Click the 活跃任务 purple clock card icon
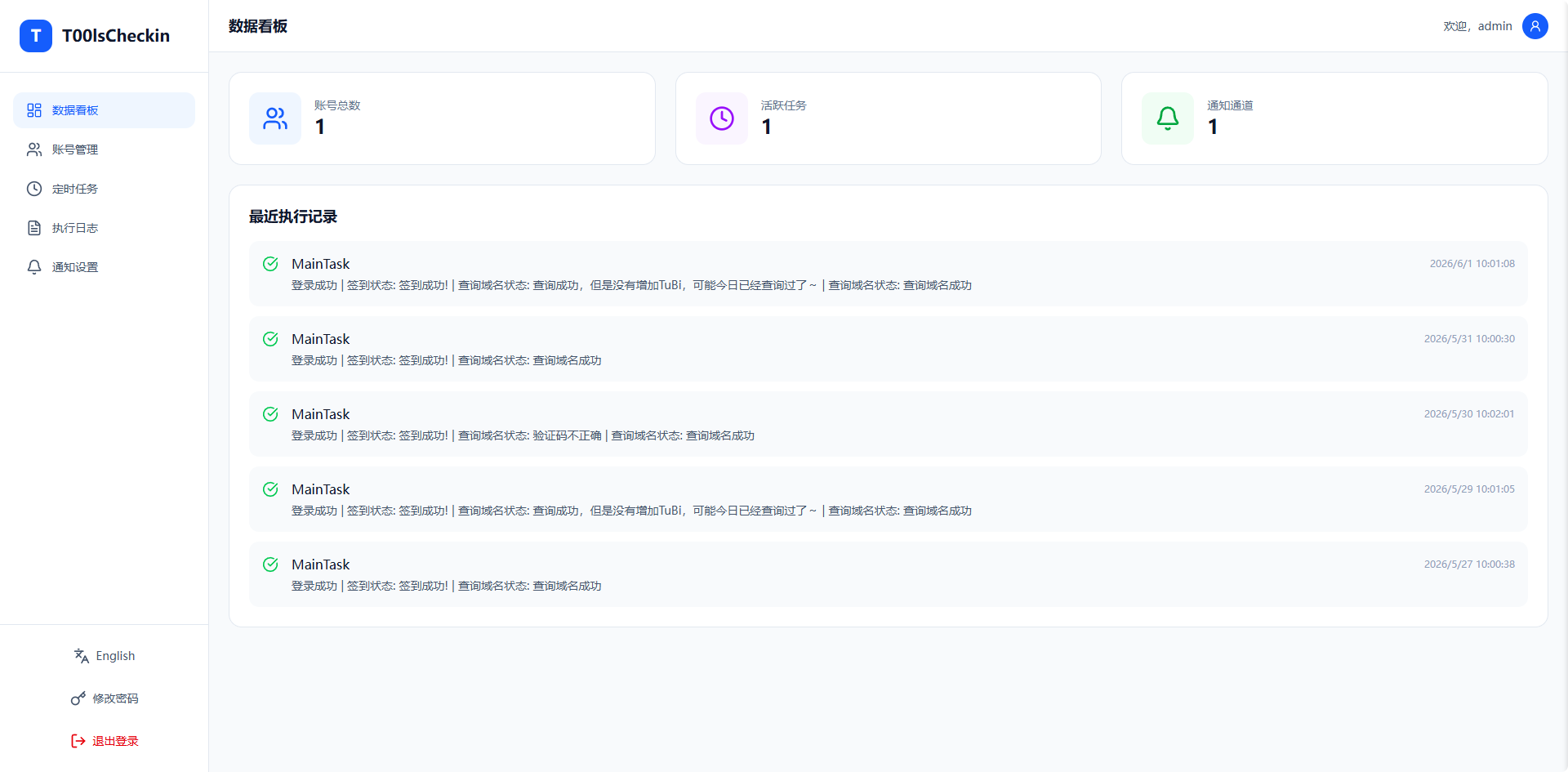The width and height of the screenshot is (1568, 772). [722, 118]
